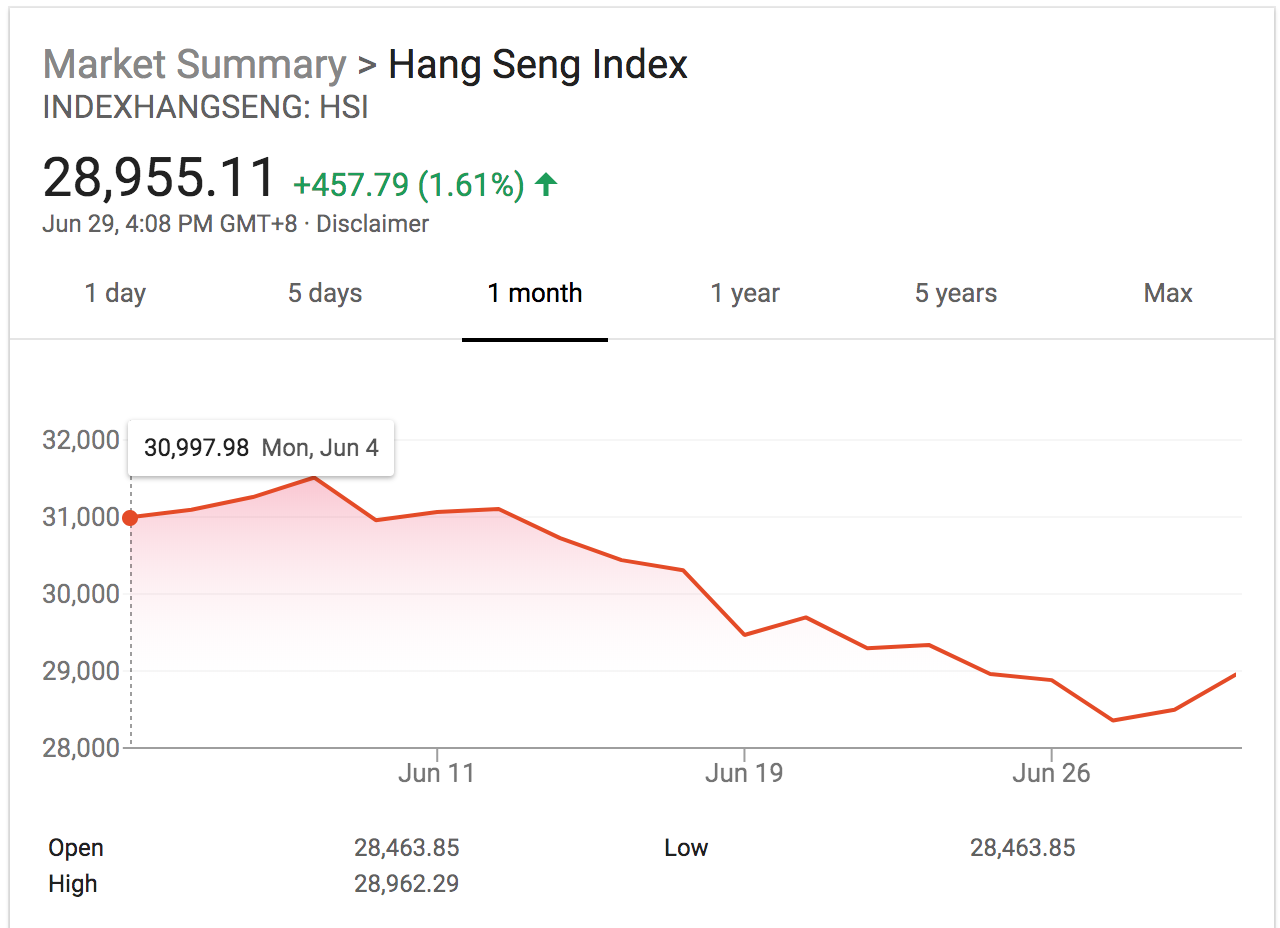Click the INDEXHANGSENG: HSI ticker label
Screen dimensions: 1280x928
point(205,107)
